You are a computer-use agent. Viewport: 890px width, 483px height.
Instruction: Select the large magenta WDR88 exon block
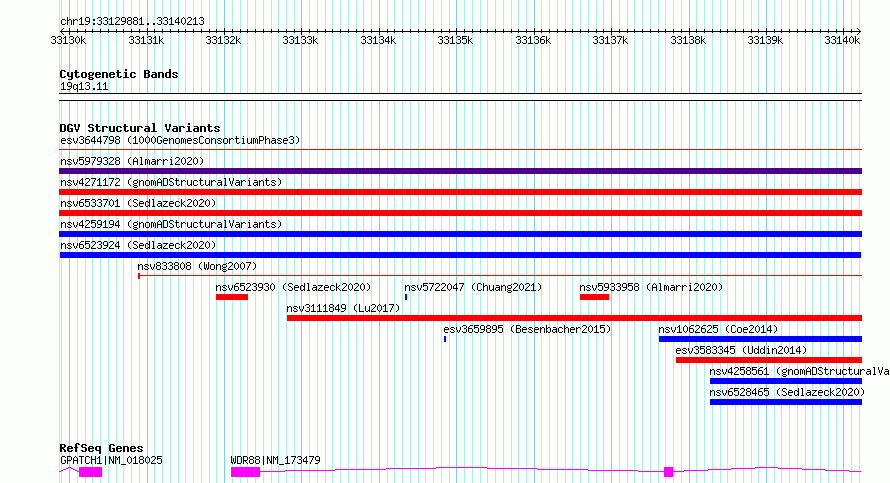coord(245,472)
